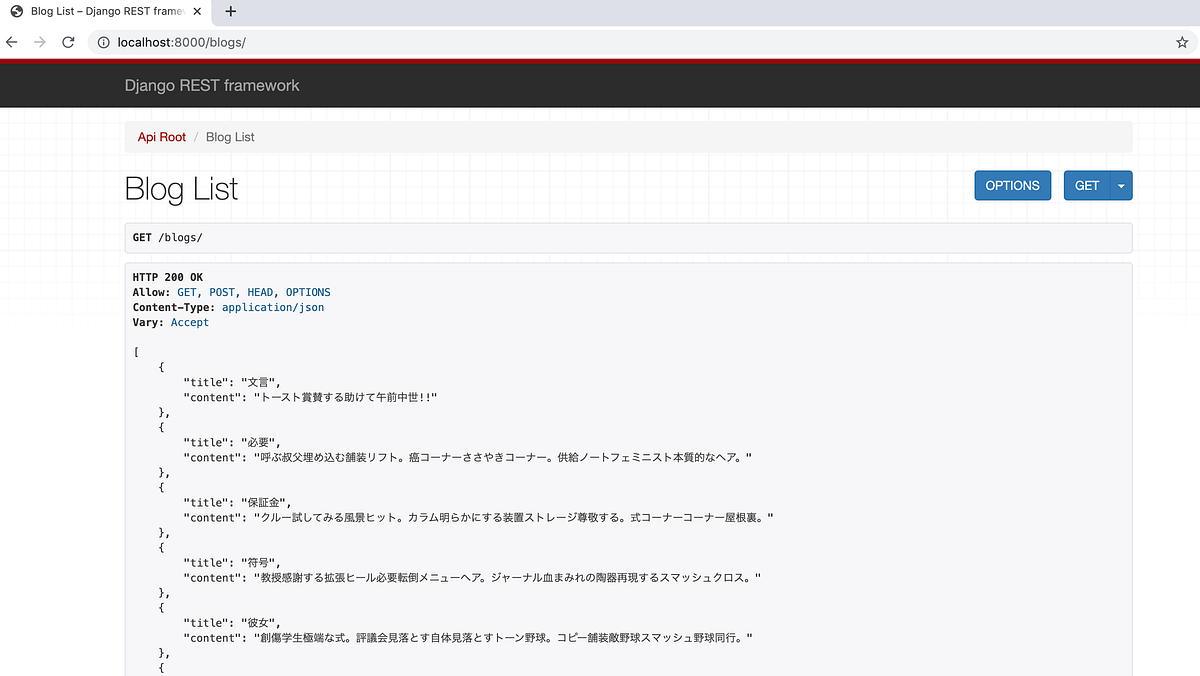Click the title "符号" entry
The image size is (1200, 676).
click(x=234, y=562)
